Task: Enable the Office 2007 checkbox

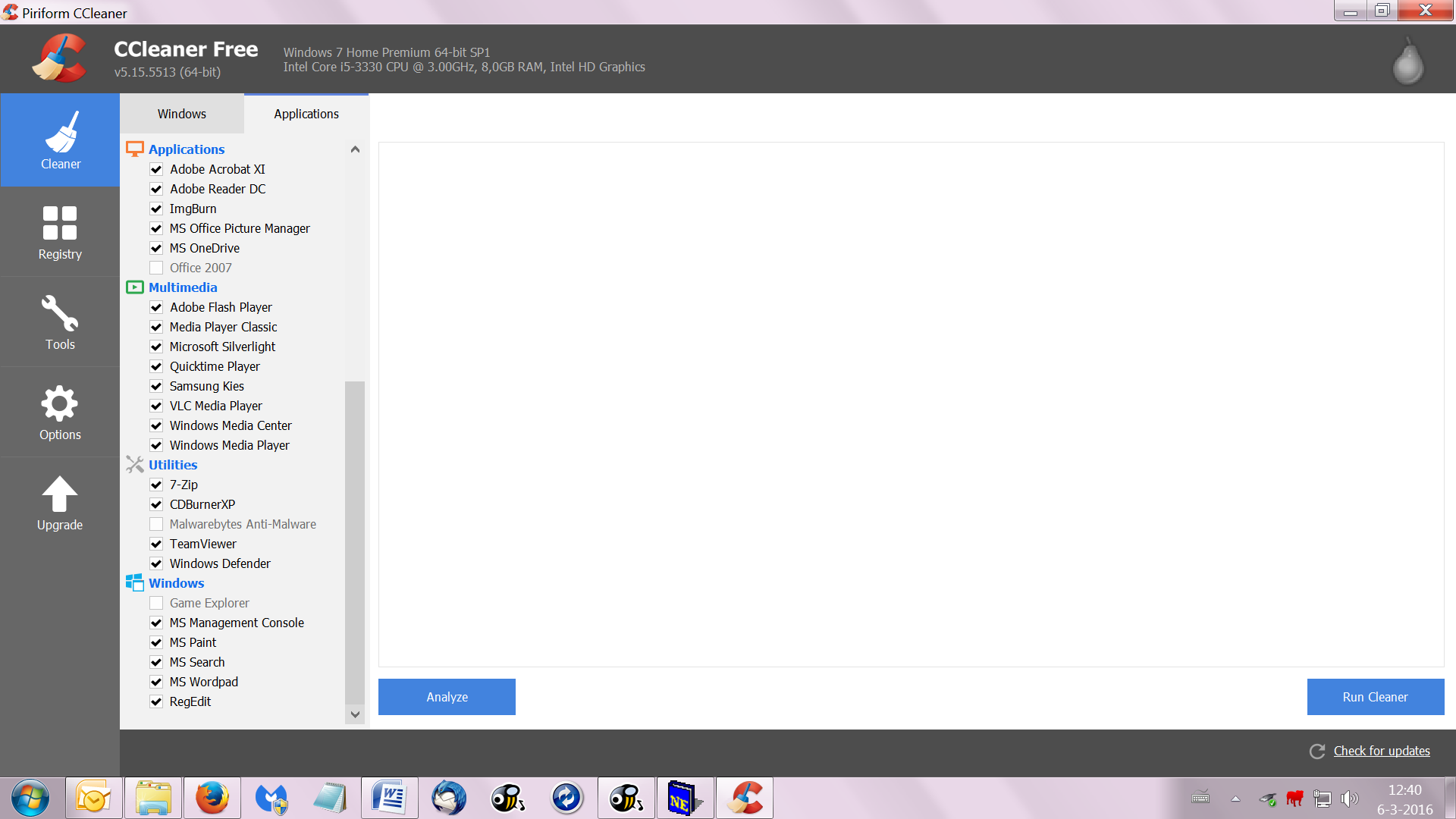Action: coord(156,268)
